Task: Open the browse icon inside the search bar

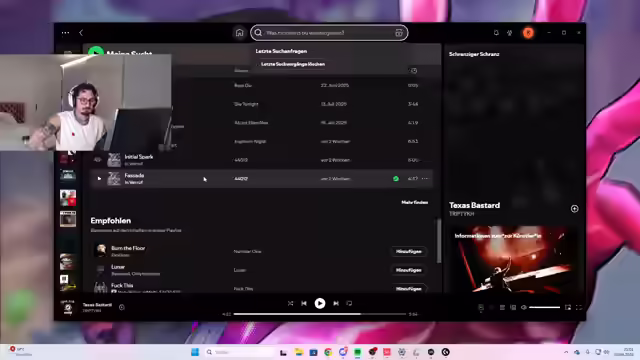Action: pos(399,33)
